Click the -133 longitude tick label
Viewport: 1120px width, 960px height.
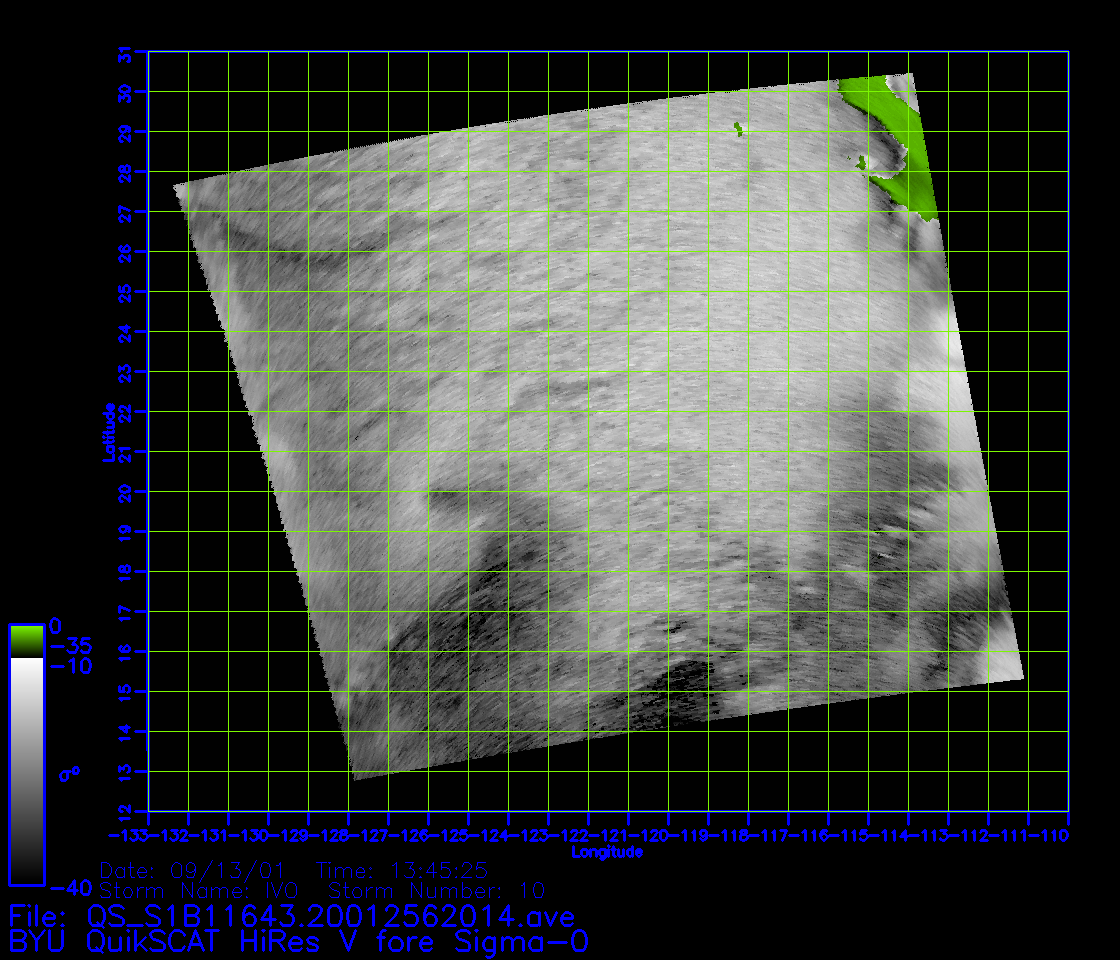pos(129,835)
